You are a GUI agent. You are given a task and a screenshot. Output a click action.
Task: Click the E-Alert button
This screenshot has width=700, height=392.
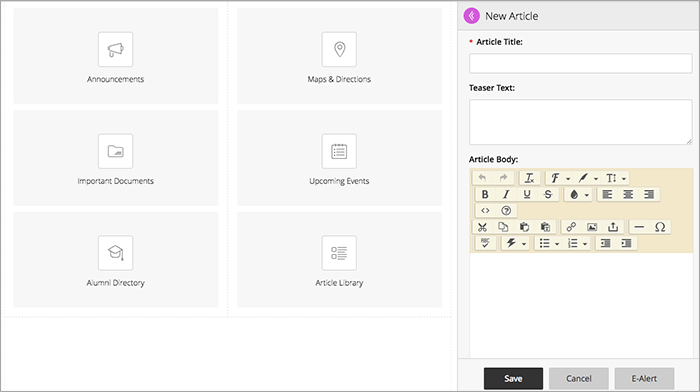[x=644, y=379]
